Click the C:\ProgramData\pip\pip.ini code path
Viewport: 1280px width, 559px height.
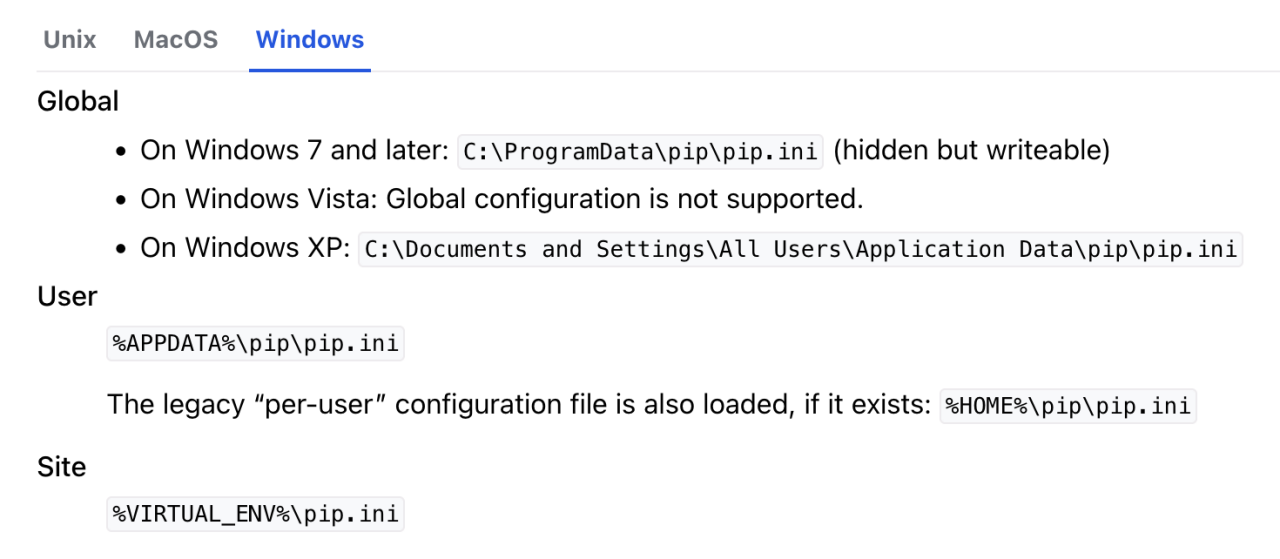click(x=640, y=152)
